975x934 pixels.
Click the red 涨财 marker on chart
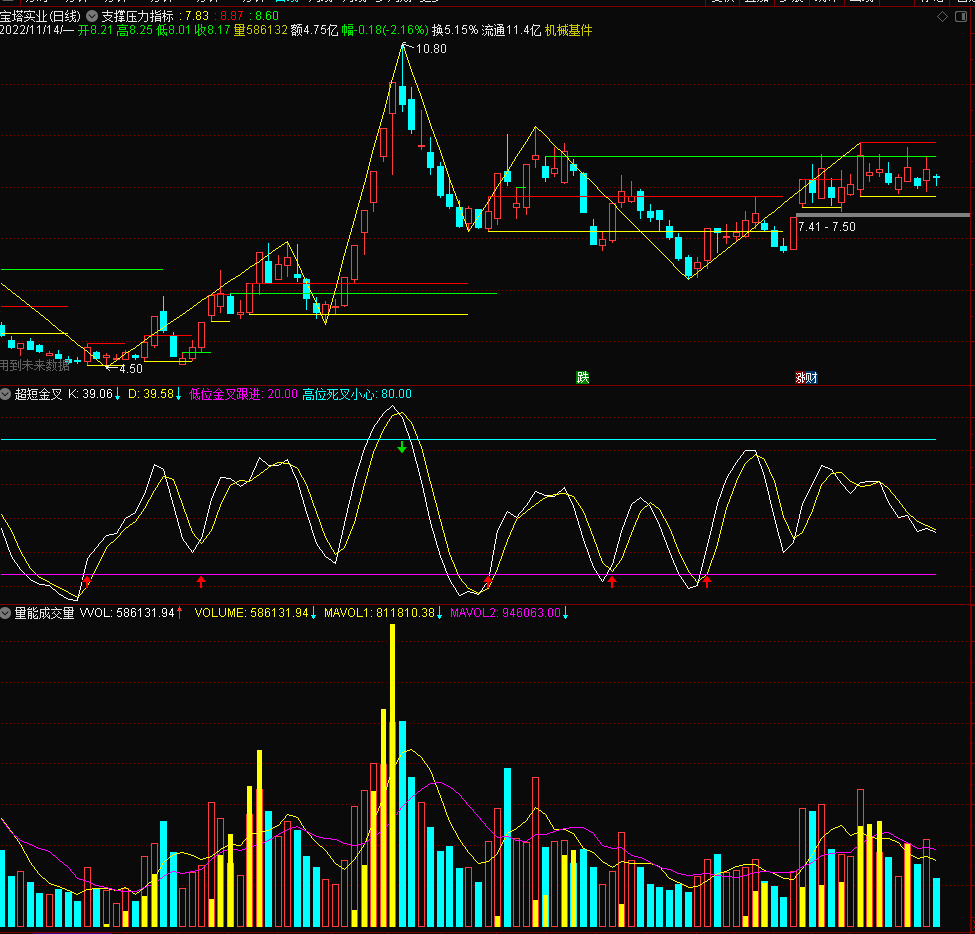[x=806, y=377]
